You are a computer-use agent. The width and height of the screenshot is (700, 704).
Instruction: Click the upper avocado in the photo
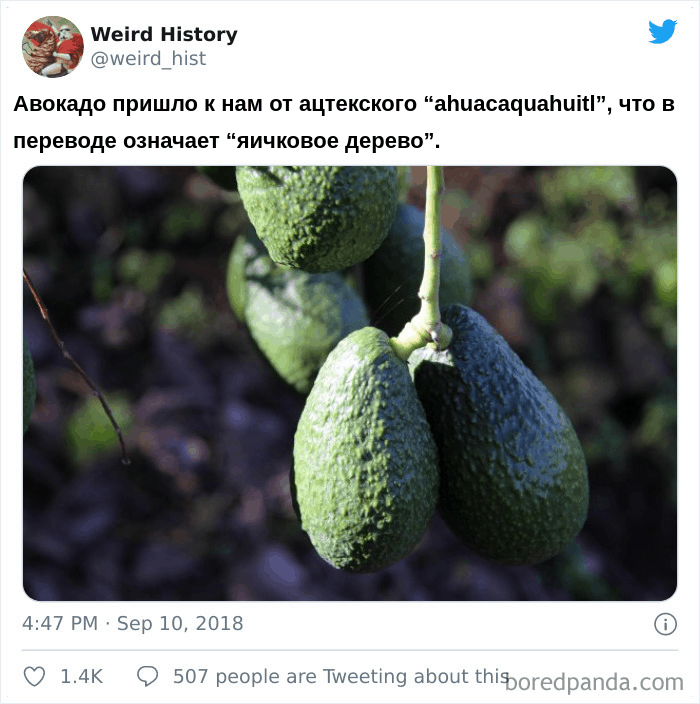click(317, 218)
